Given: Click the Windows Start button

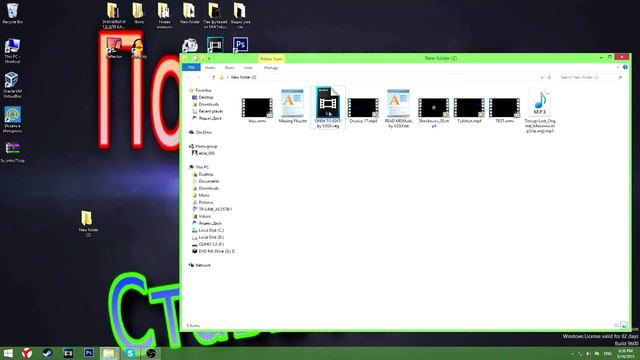Looking at the screenshot, I should [x=8, y=353].
